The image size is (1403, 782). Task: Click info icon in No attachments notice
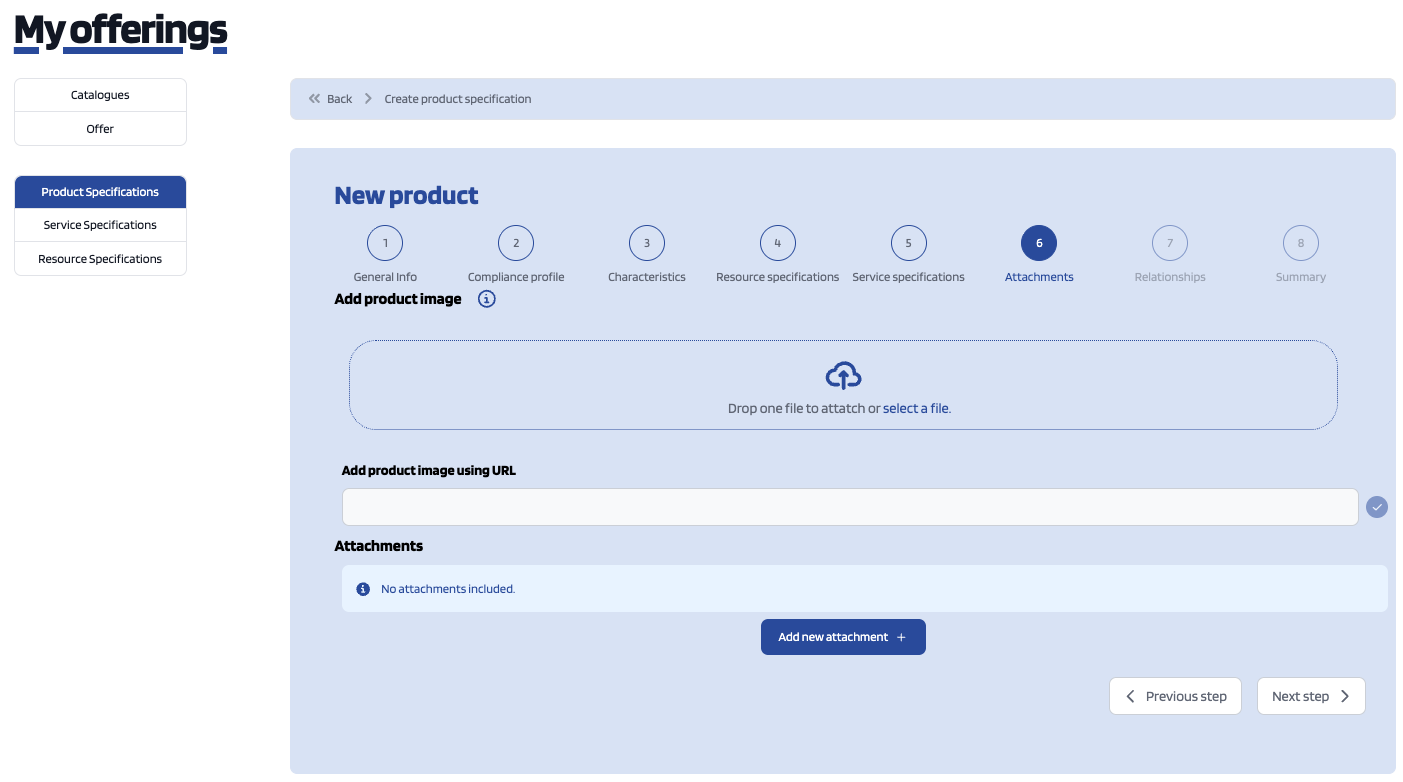(x=363, y=589)
